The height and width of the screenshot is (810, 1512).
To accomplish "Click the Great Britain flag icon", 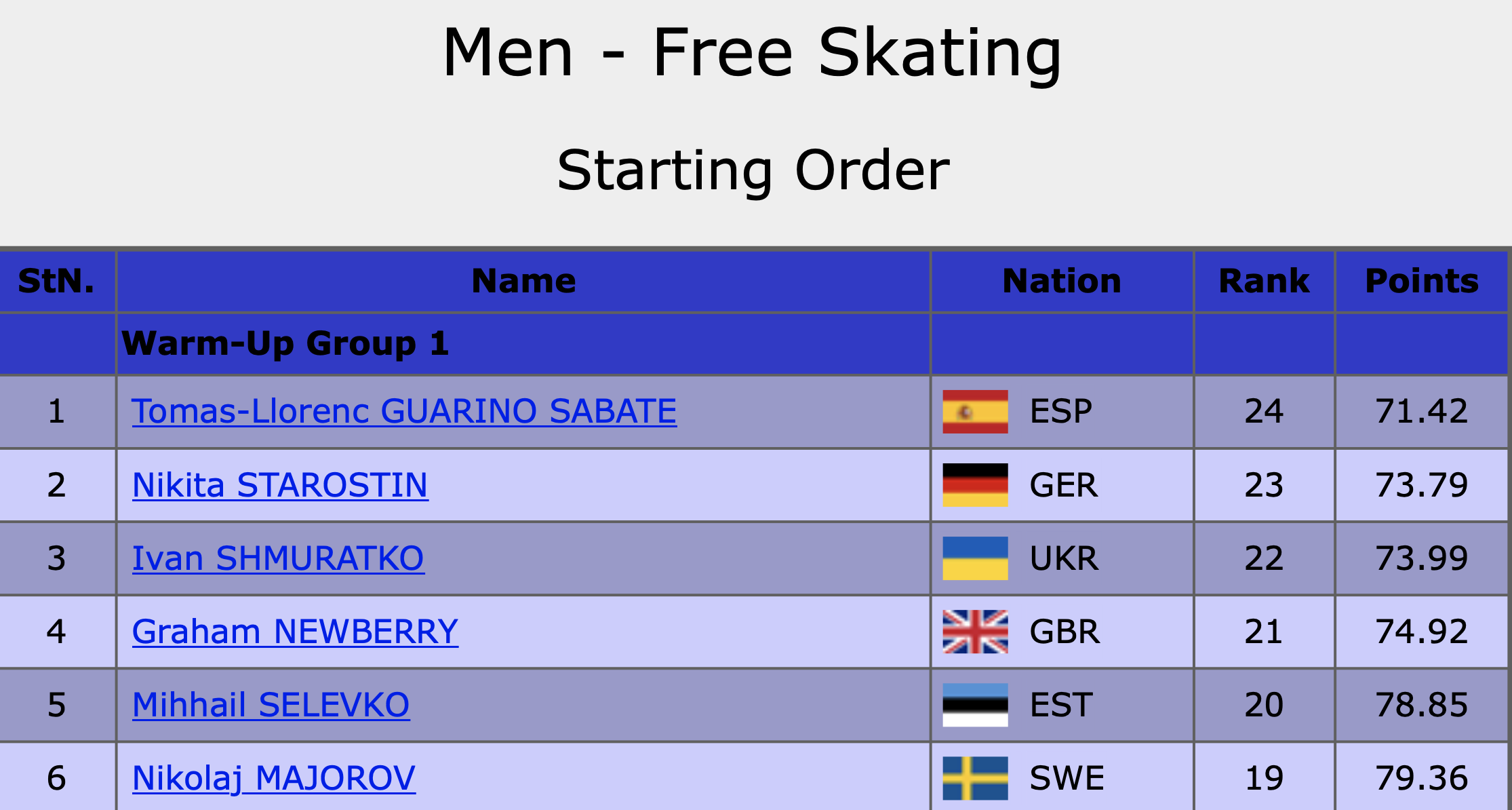I will click(x=975, y=632).
